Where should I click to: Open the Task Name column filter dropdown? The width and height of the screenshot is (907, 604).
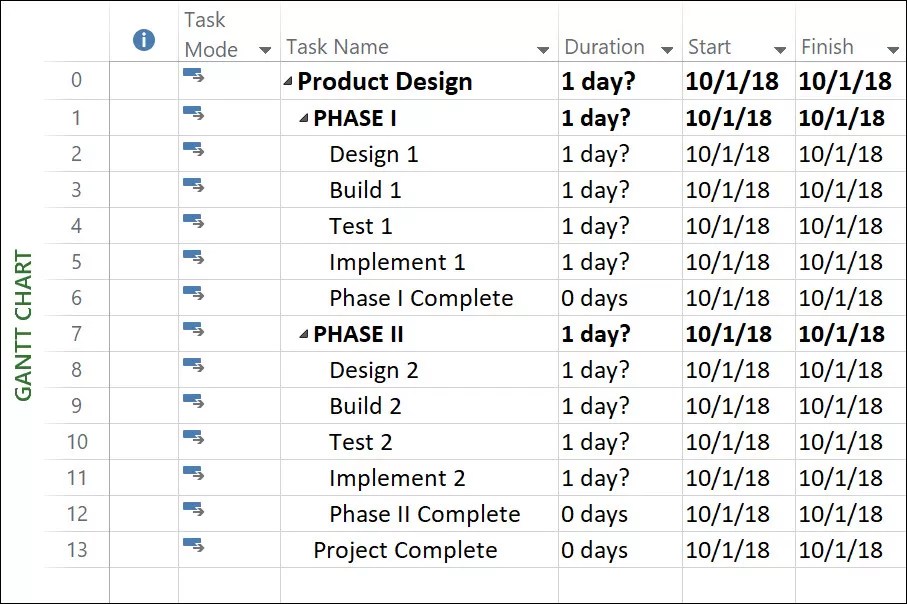[543, 50]
